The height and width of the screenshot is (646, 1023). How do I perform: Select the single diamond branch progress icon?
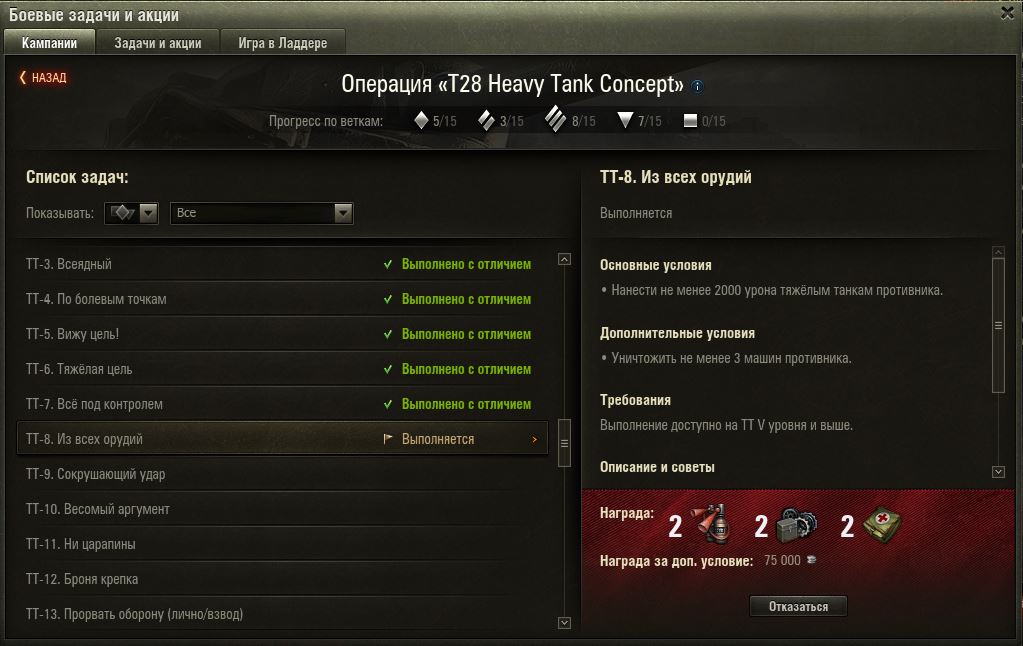point(421,120)
